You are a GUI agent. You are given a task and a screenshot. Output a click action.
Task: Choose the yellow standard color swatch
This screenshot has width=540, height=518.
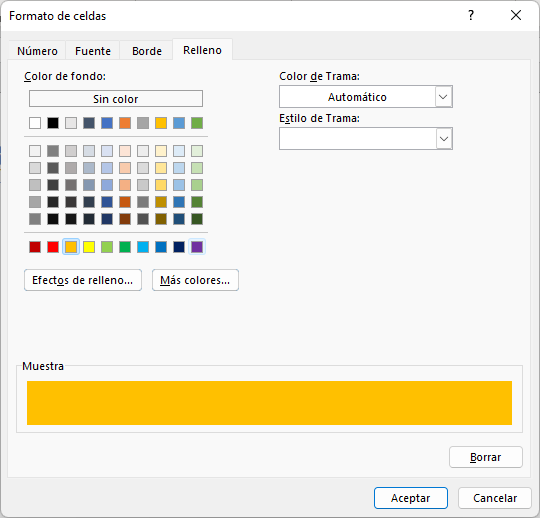(89, 247)
